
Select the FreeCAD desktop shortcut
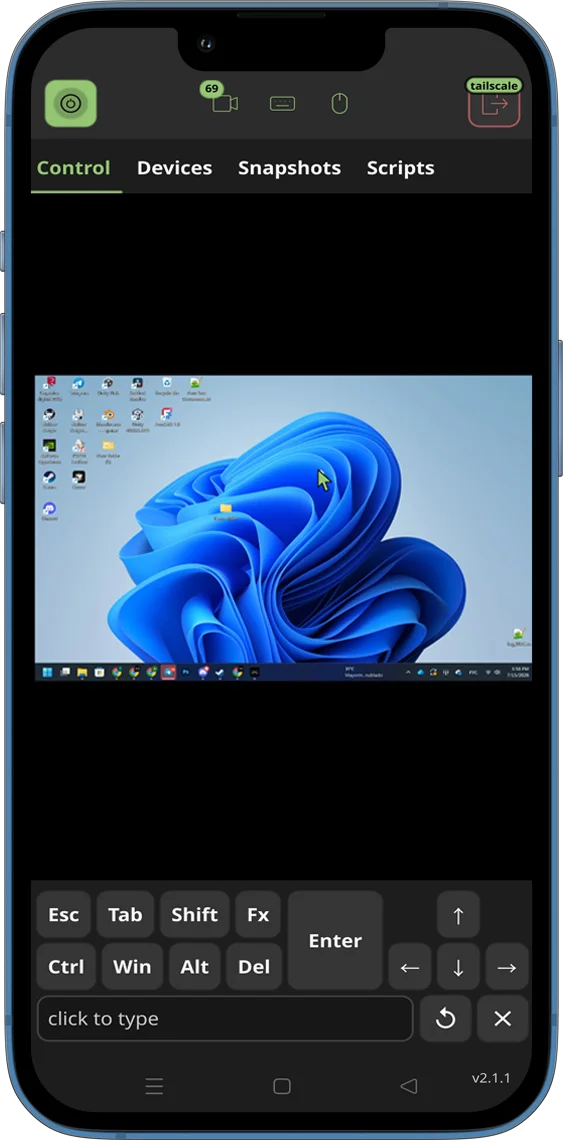coord(167,417)
